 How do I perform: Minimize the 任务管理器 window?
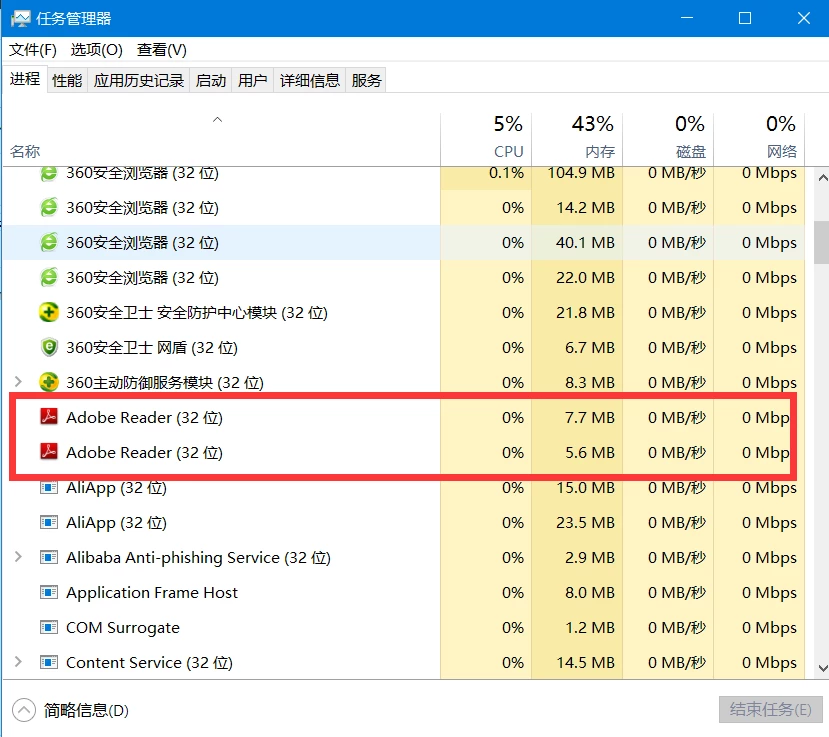[687, 18]
